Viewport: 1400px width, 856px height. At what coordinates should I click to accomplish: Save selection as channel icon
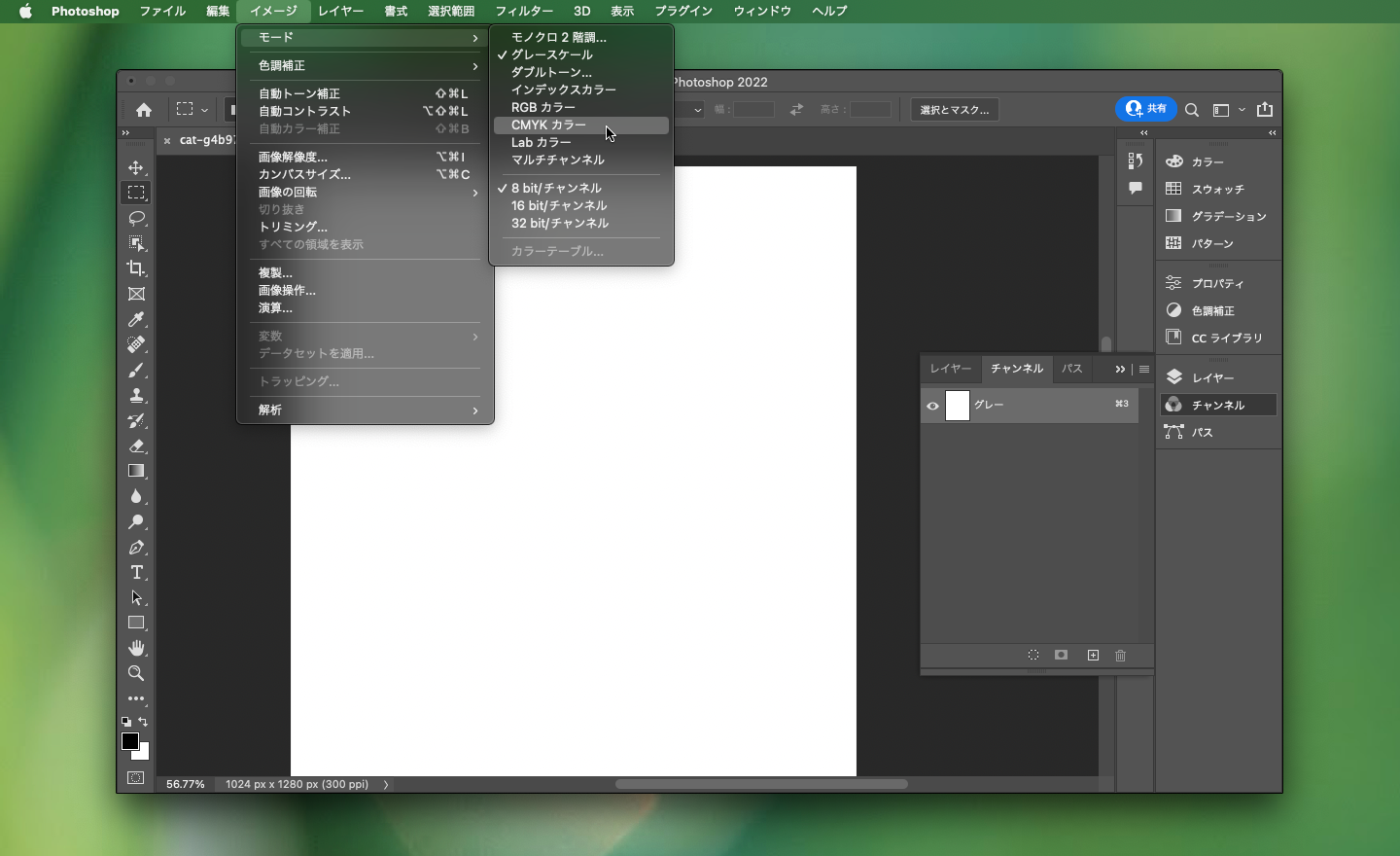point(1062,656)
